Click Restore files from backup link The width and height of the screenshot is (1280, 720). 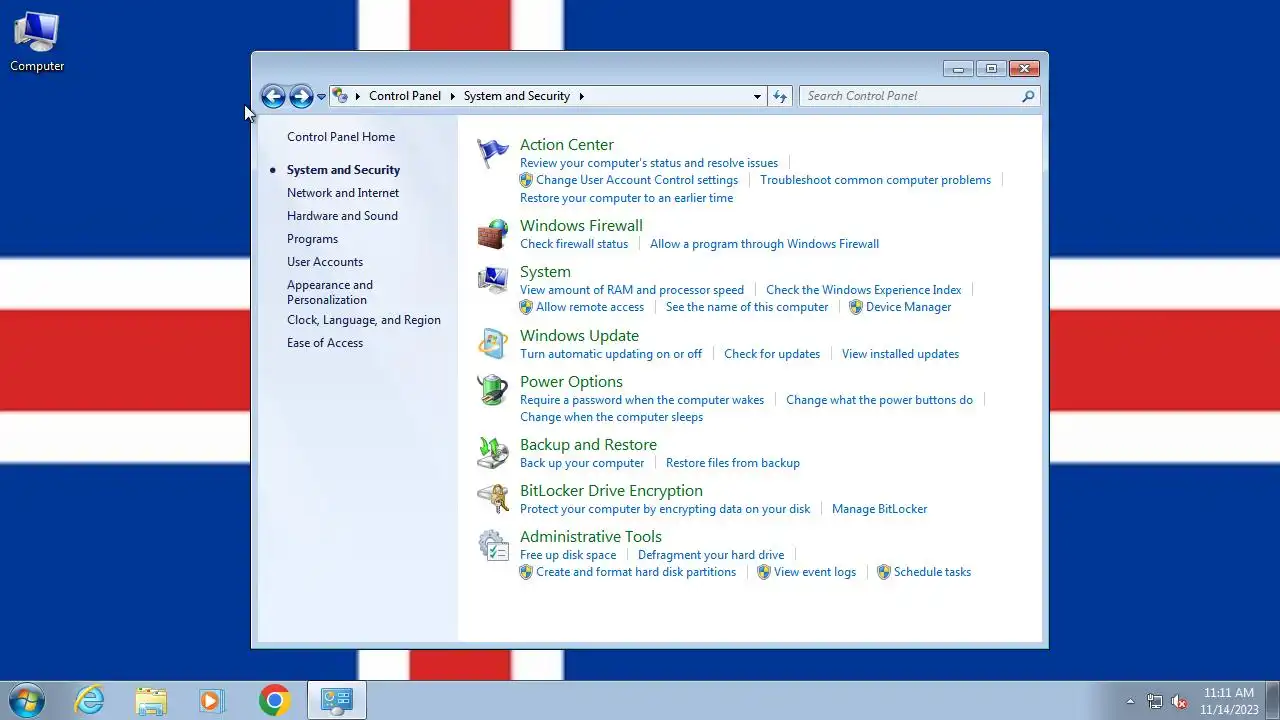733,463
